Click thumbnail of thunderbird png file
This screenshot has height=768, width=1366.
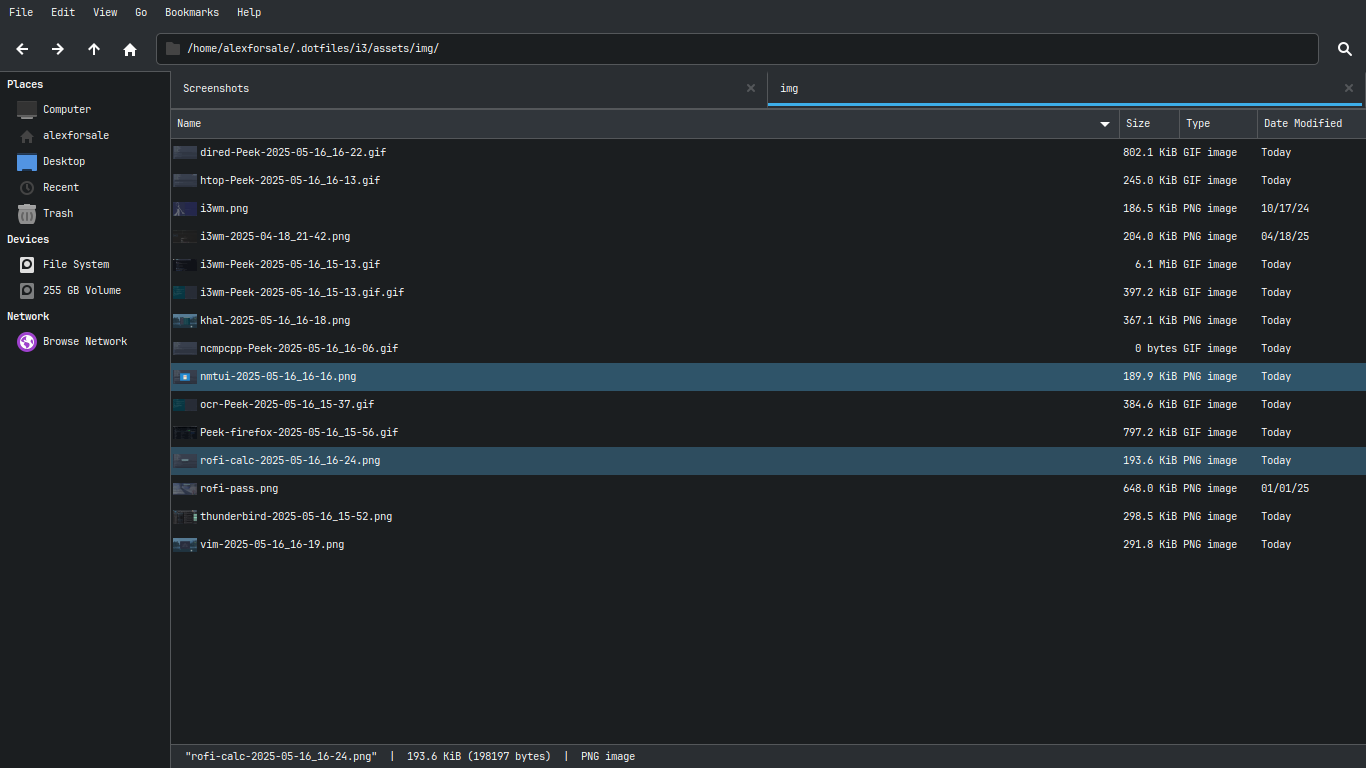[x=185, y=516]
